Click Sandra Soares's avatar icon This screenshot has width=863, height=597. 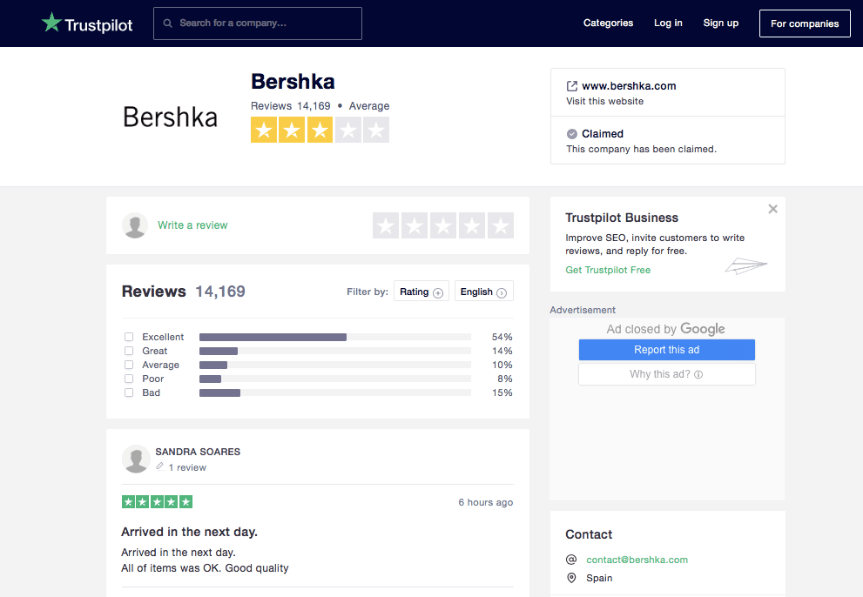coord(135,459)
